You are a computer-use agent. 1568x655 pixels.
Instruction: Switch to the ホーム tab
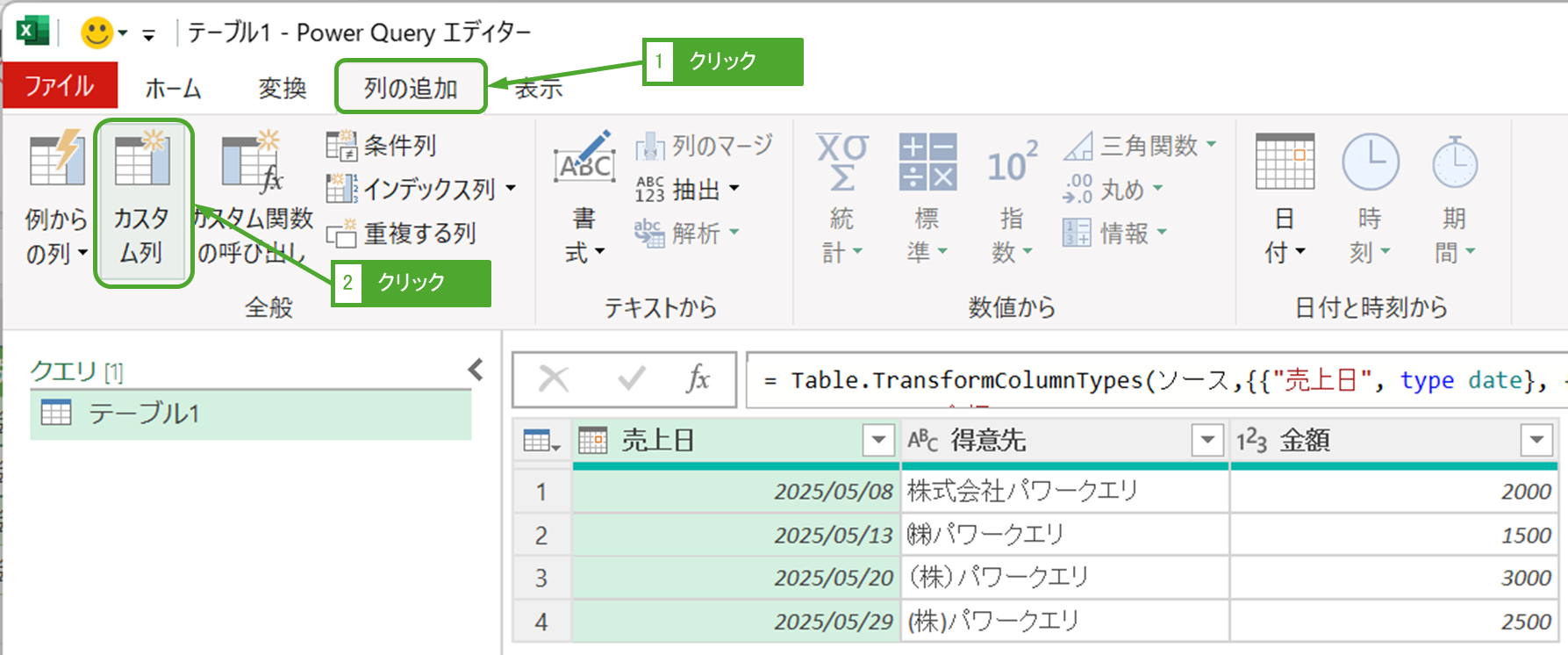[x=173, y=88]
